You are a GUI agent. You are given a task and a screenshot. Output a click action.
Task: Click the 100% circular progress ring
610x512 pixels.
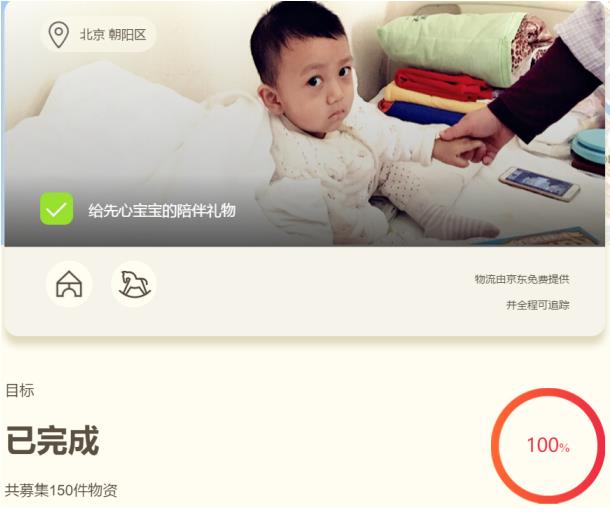(548, 445)
